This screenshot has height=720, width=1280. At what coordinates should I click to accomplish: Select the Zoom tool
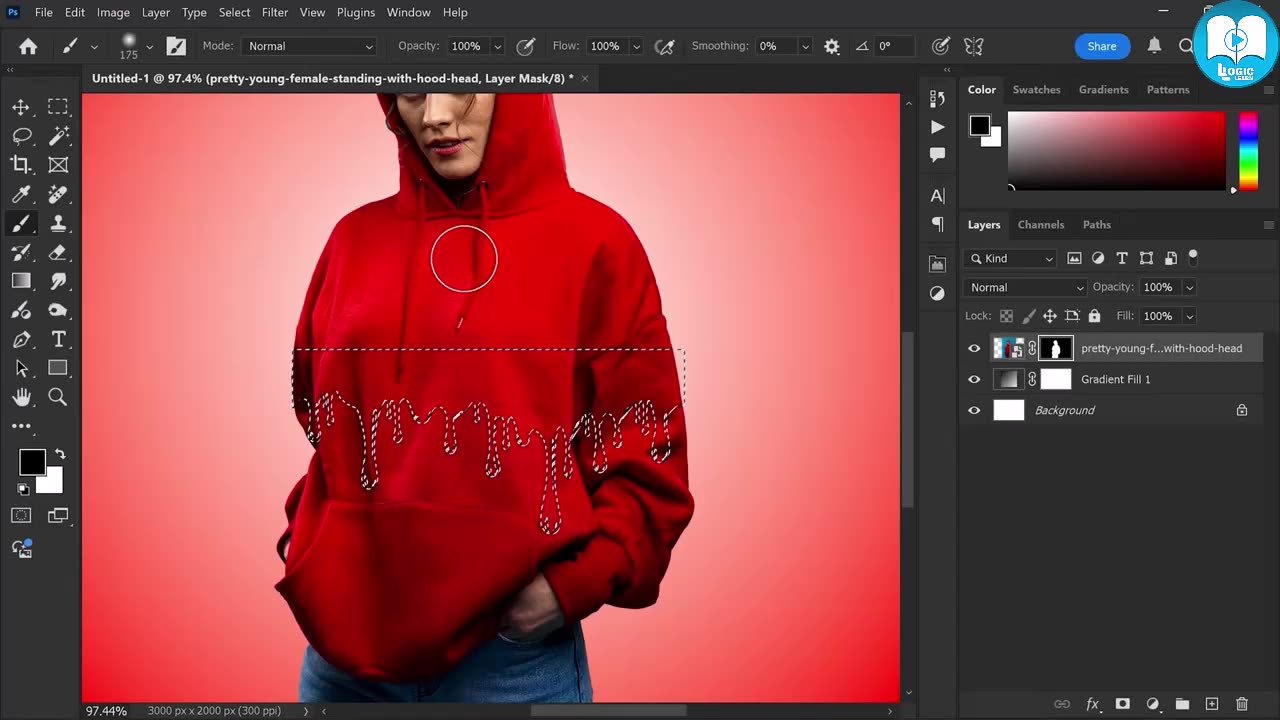[58, 397]
